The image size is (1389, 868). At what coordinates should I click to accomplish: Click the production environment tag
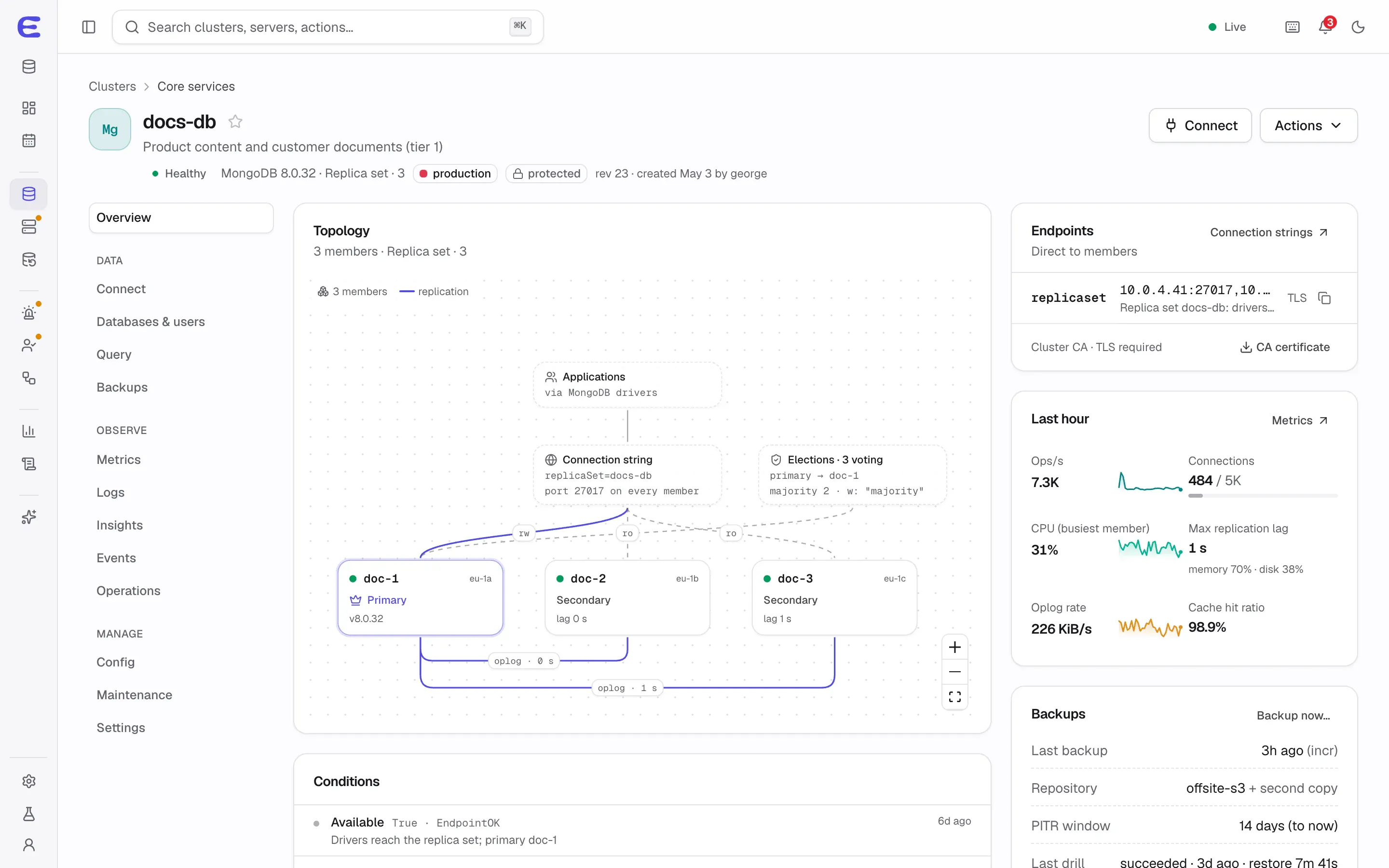pyautogui.click(x=455, y=174)
